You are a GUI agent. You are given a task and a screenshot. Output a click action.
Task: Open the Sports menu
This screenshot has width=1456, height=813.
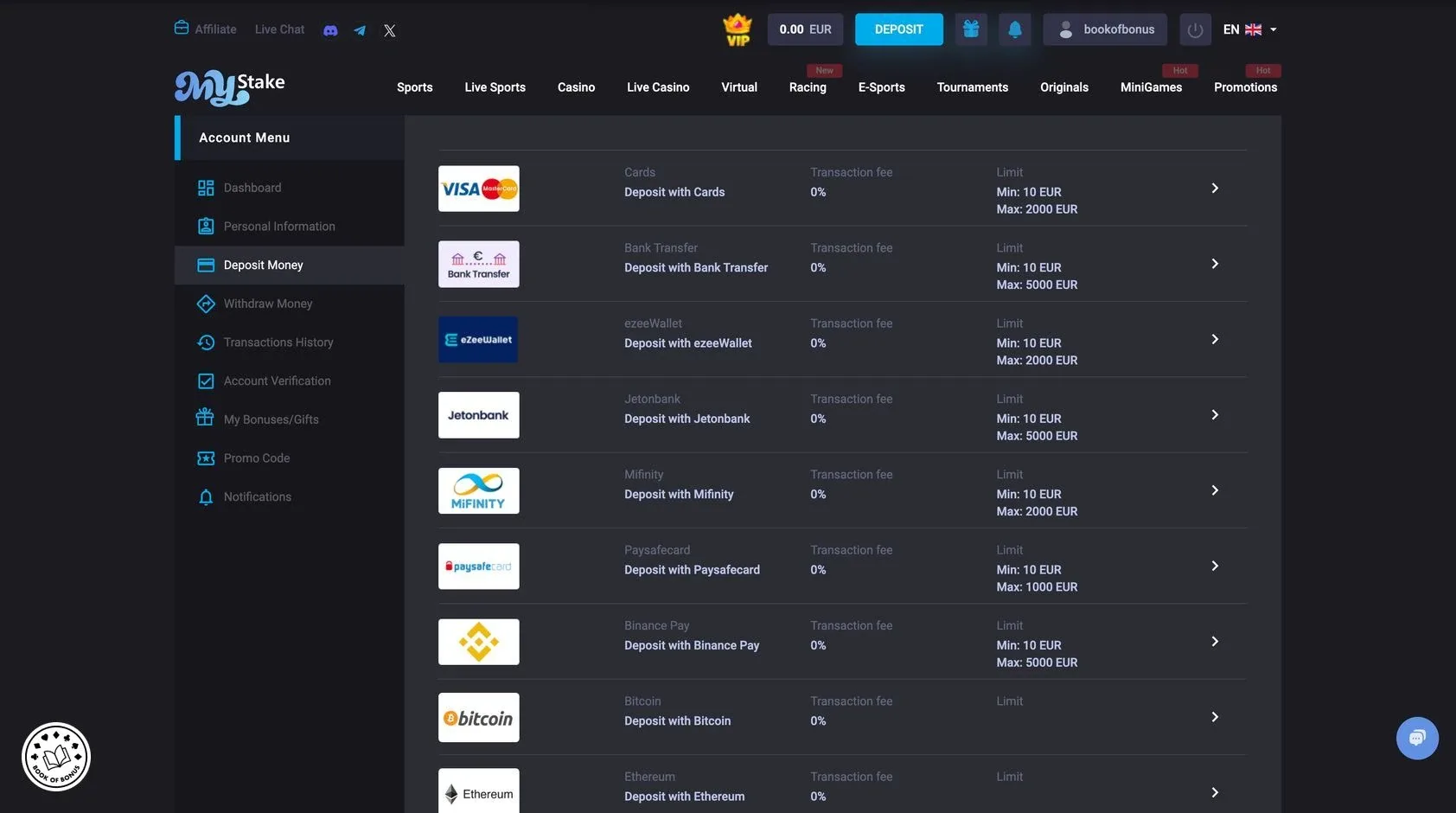click(415, 87)
